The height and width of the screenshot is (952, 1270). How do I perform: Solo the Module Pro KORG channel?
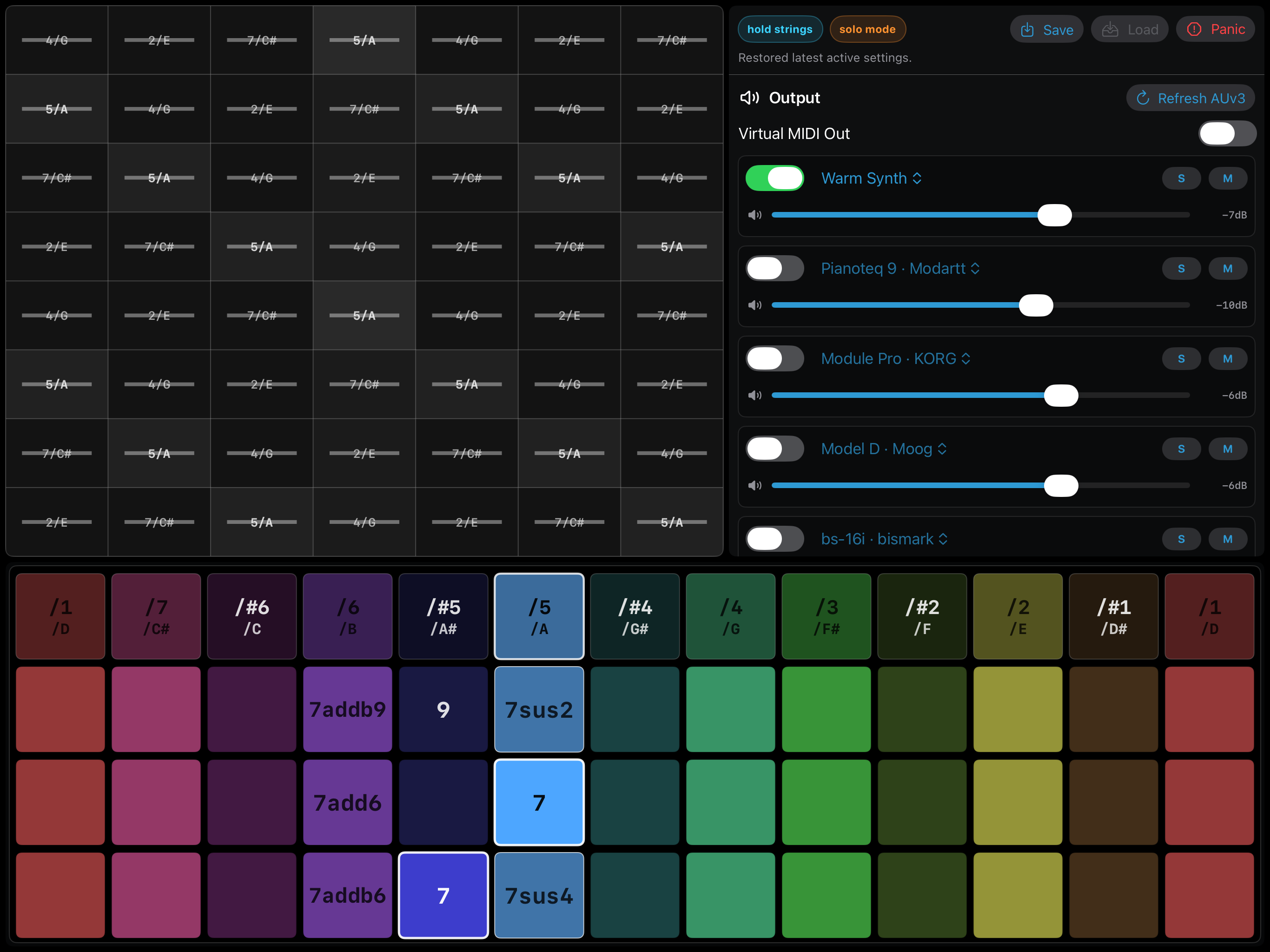point(1181,359)
